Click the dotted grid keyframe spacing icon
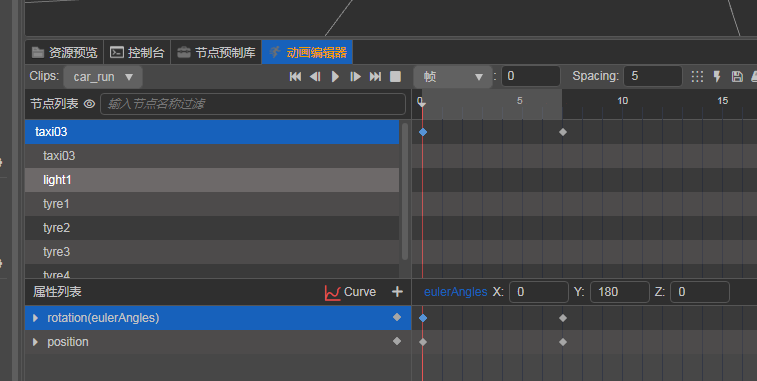Screen dimensions: 757x381 tap(697, 76)
